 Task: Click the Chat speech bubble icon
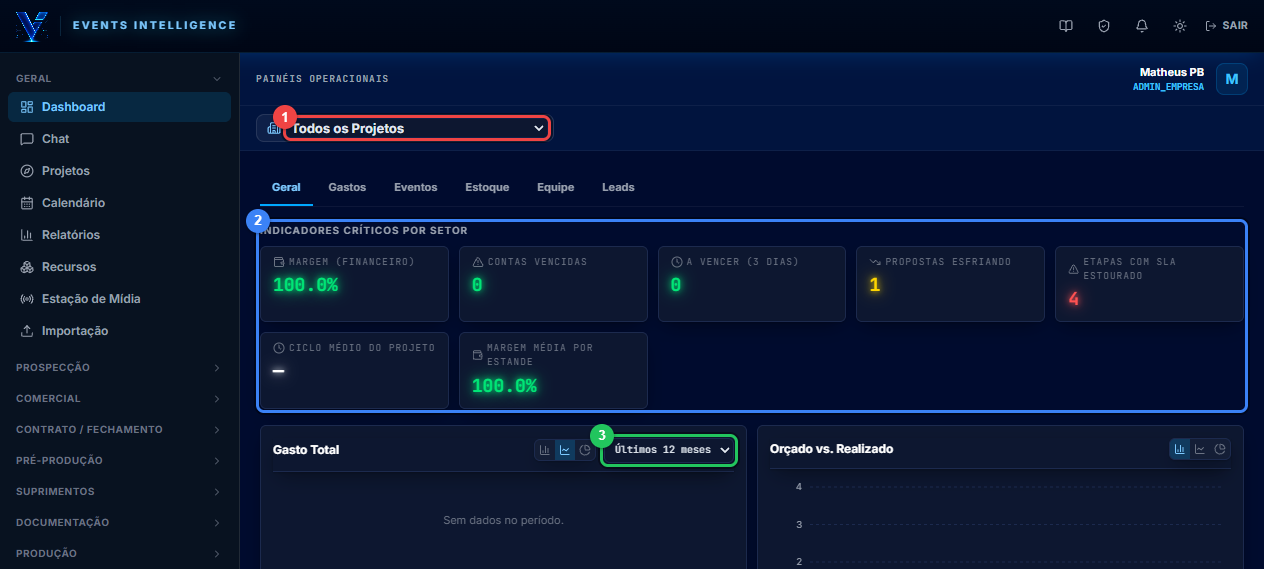pos(27,139)
